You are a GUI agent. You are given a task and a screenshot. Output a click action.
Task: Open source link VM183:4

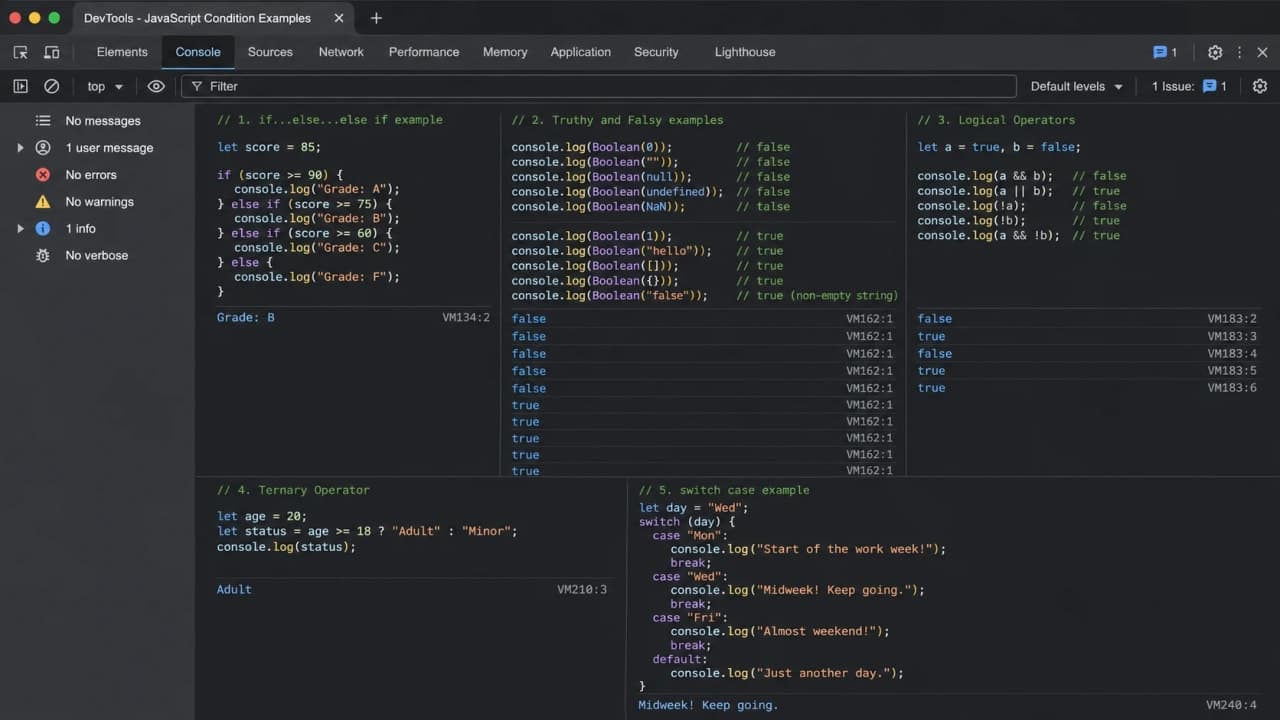(x=1232, y=353)
